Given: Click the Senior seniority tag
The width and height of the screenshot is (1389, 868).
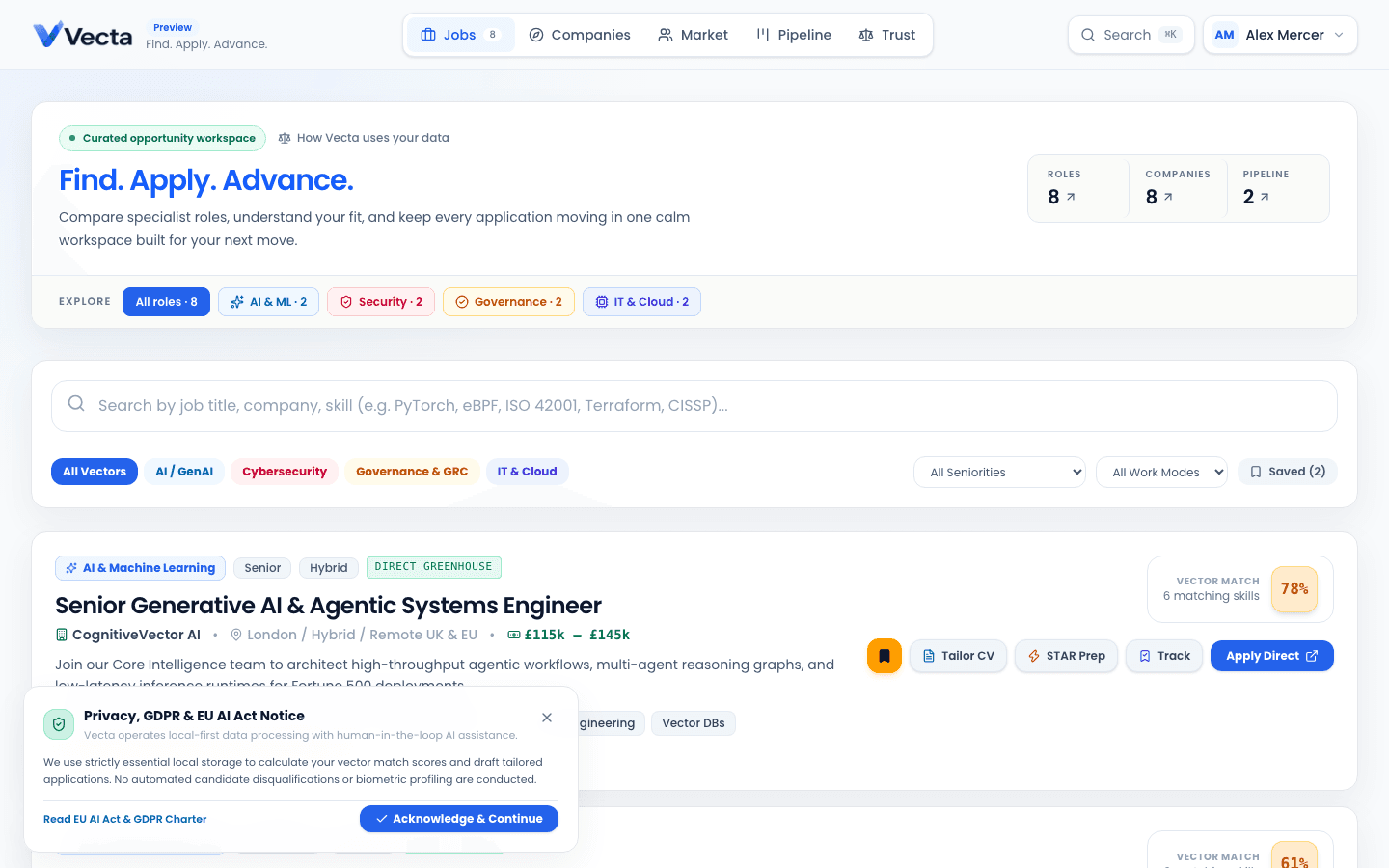Looking at the screenshot, I should (x=262, y=568).
